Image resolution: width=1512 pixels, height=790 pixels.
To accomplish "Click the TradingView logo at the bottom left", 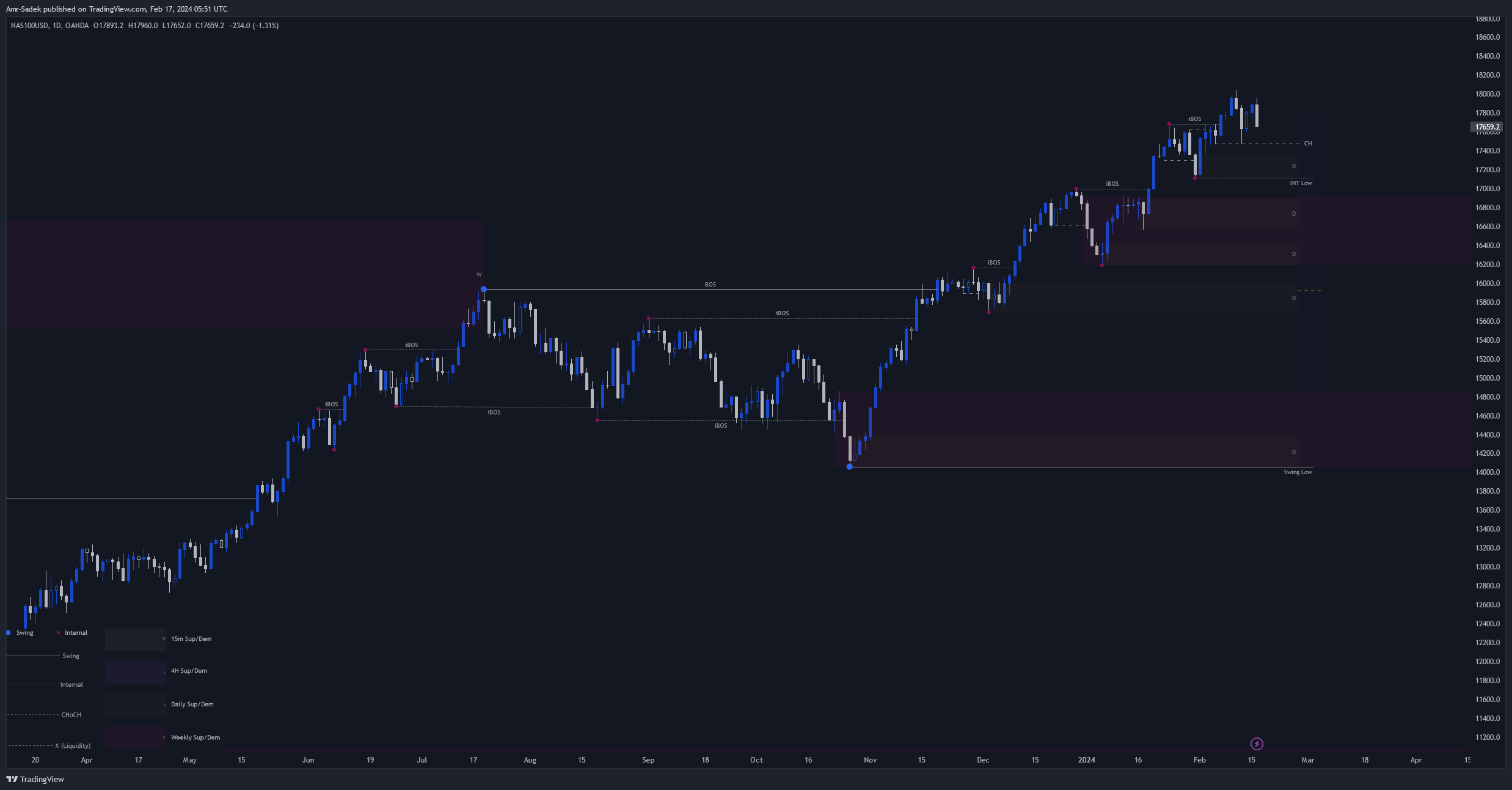I will 35,779.
